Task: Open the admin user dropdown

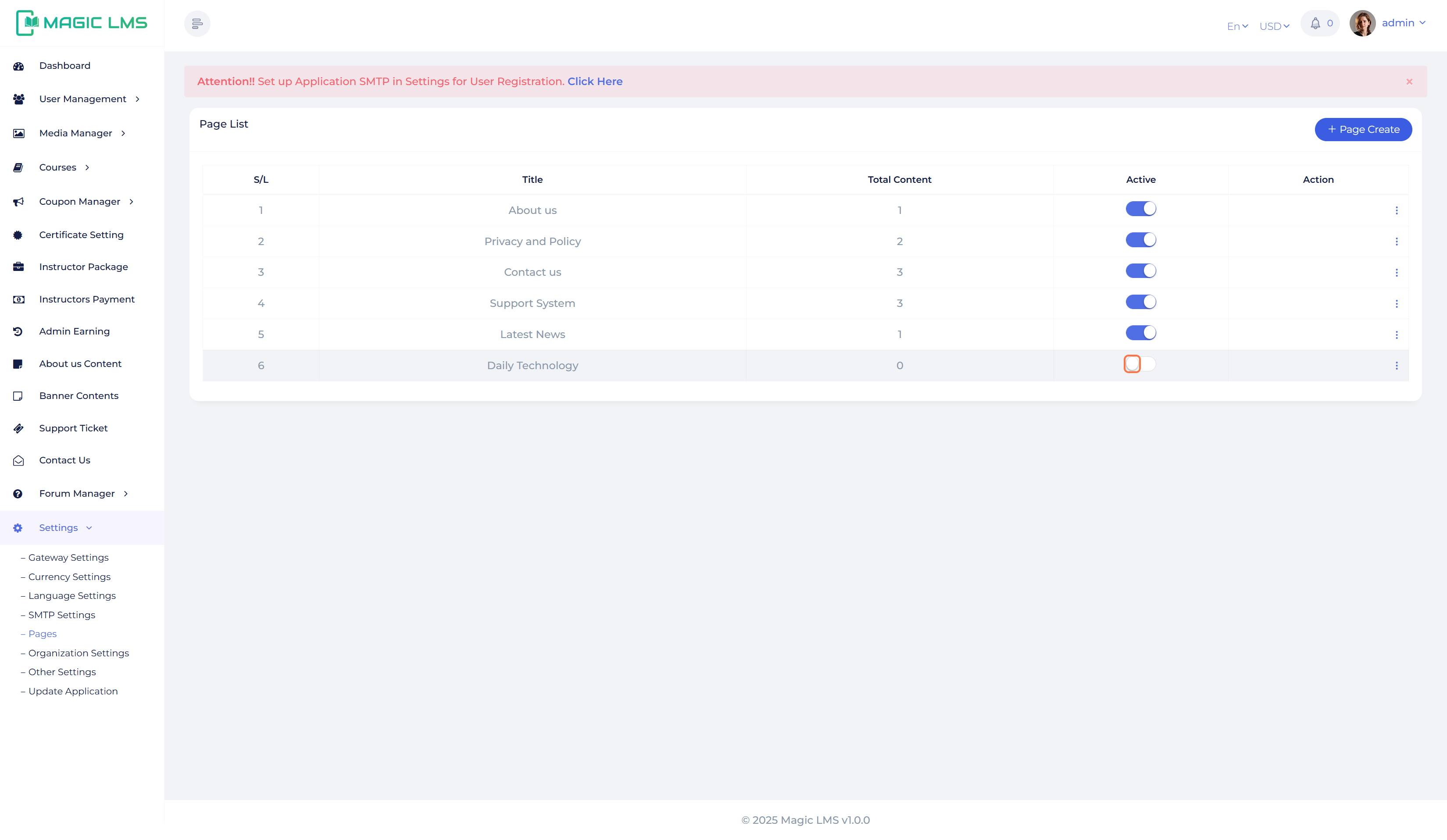Action: [x=1404, y=23]
